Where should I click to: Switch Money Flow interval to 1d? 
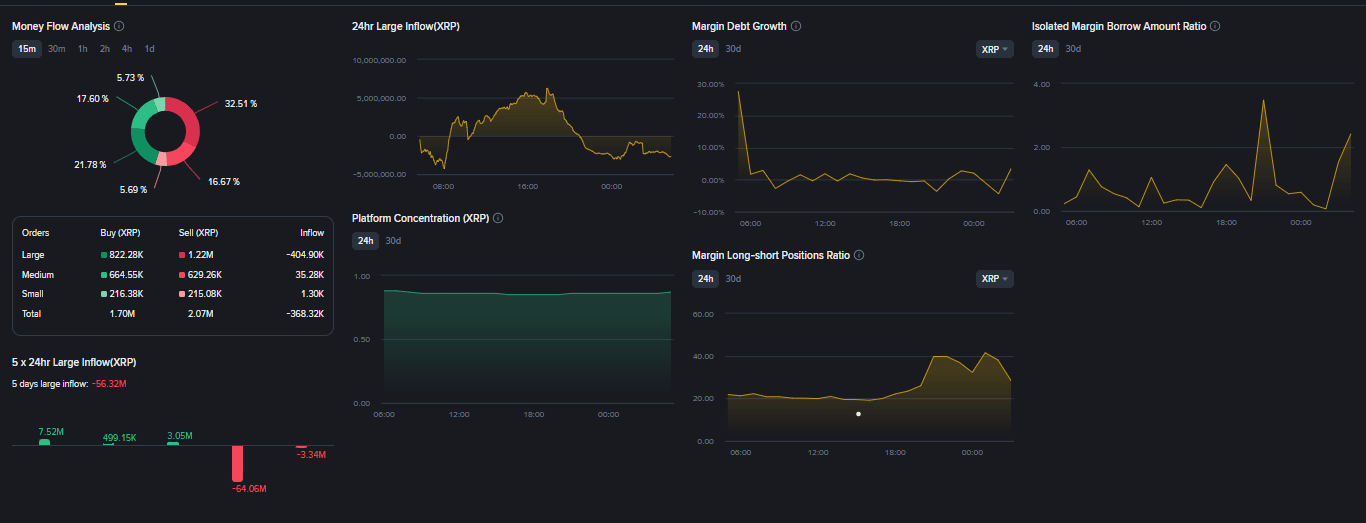(149, 49)
